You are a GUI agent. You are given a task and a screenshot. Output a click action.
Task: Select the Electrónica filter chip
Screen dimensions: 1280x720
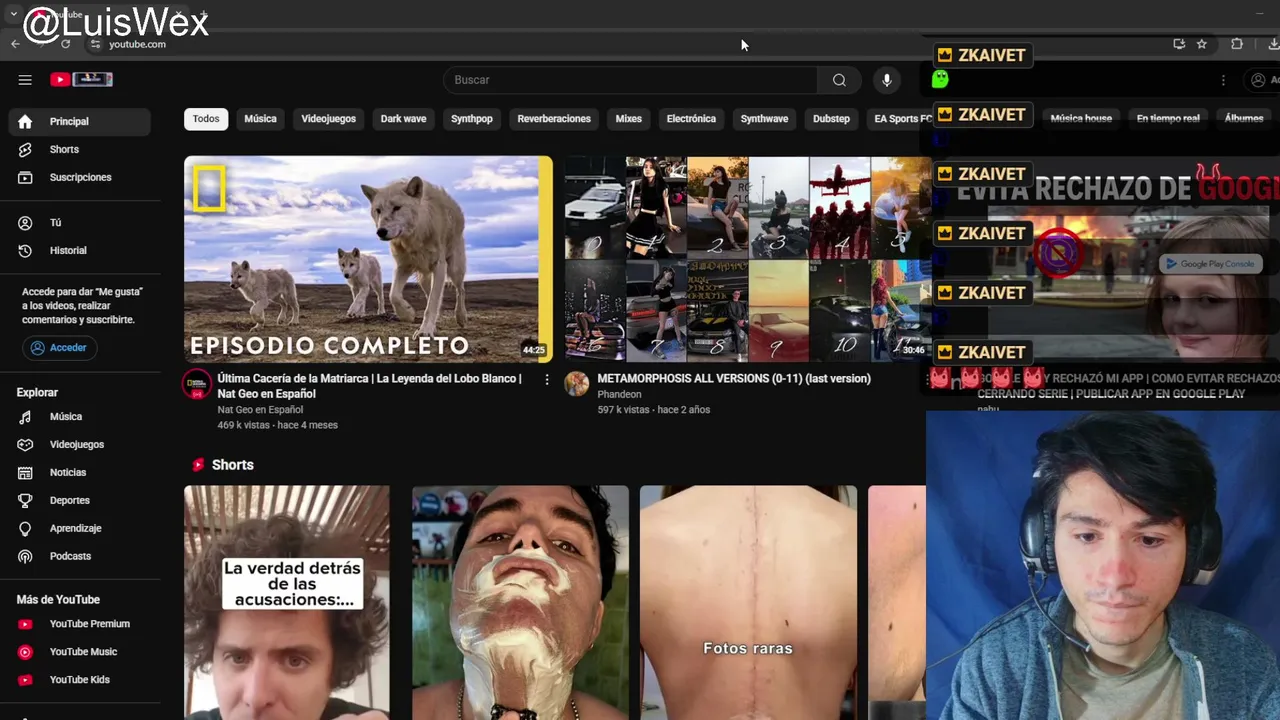coord(691,119)
